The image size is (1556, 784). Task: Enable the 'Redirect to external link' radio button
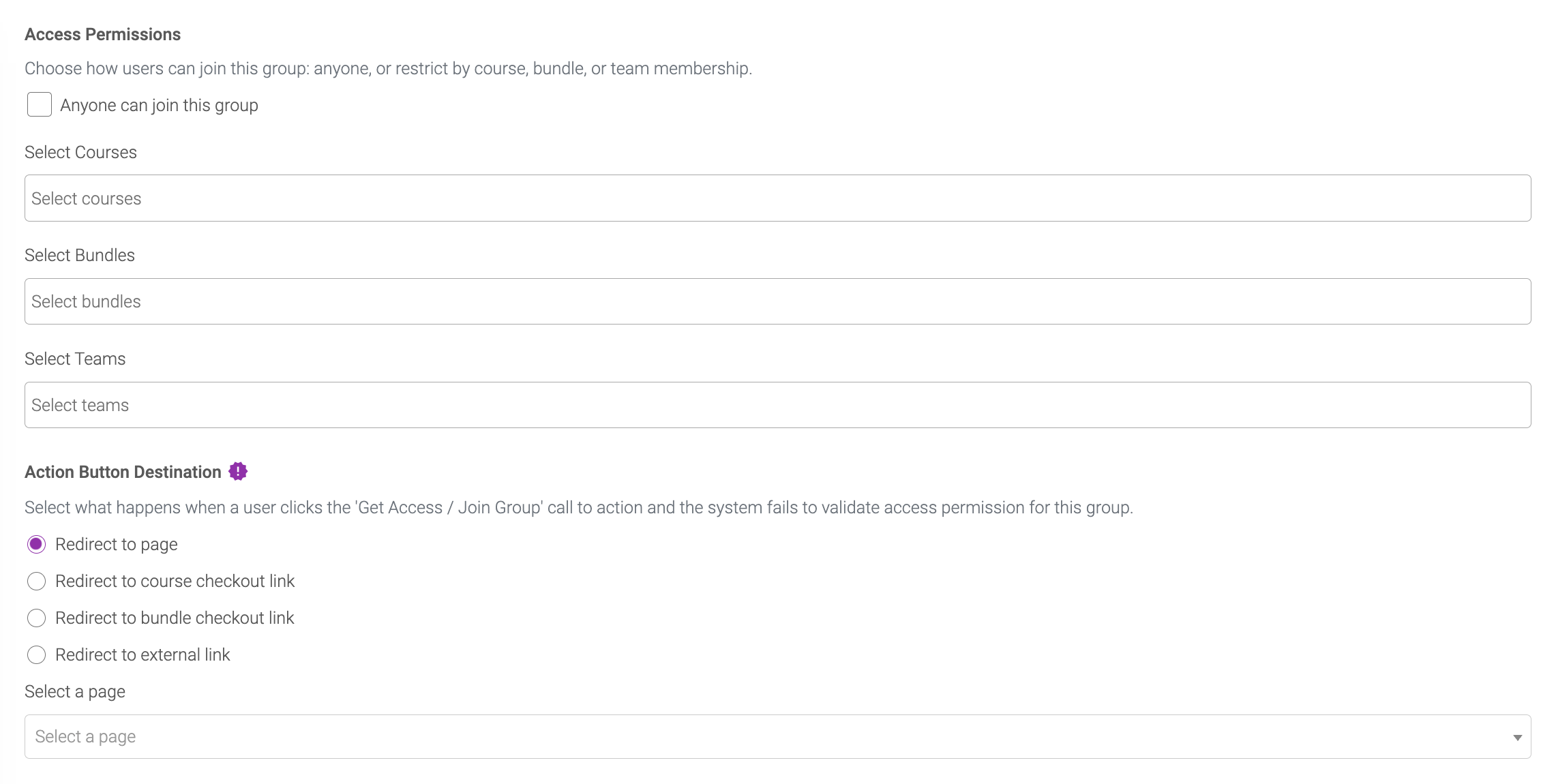pos(36,654)
